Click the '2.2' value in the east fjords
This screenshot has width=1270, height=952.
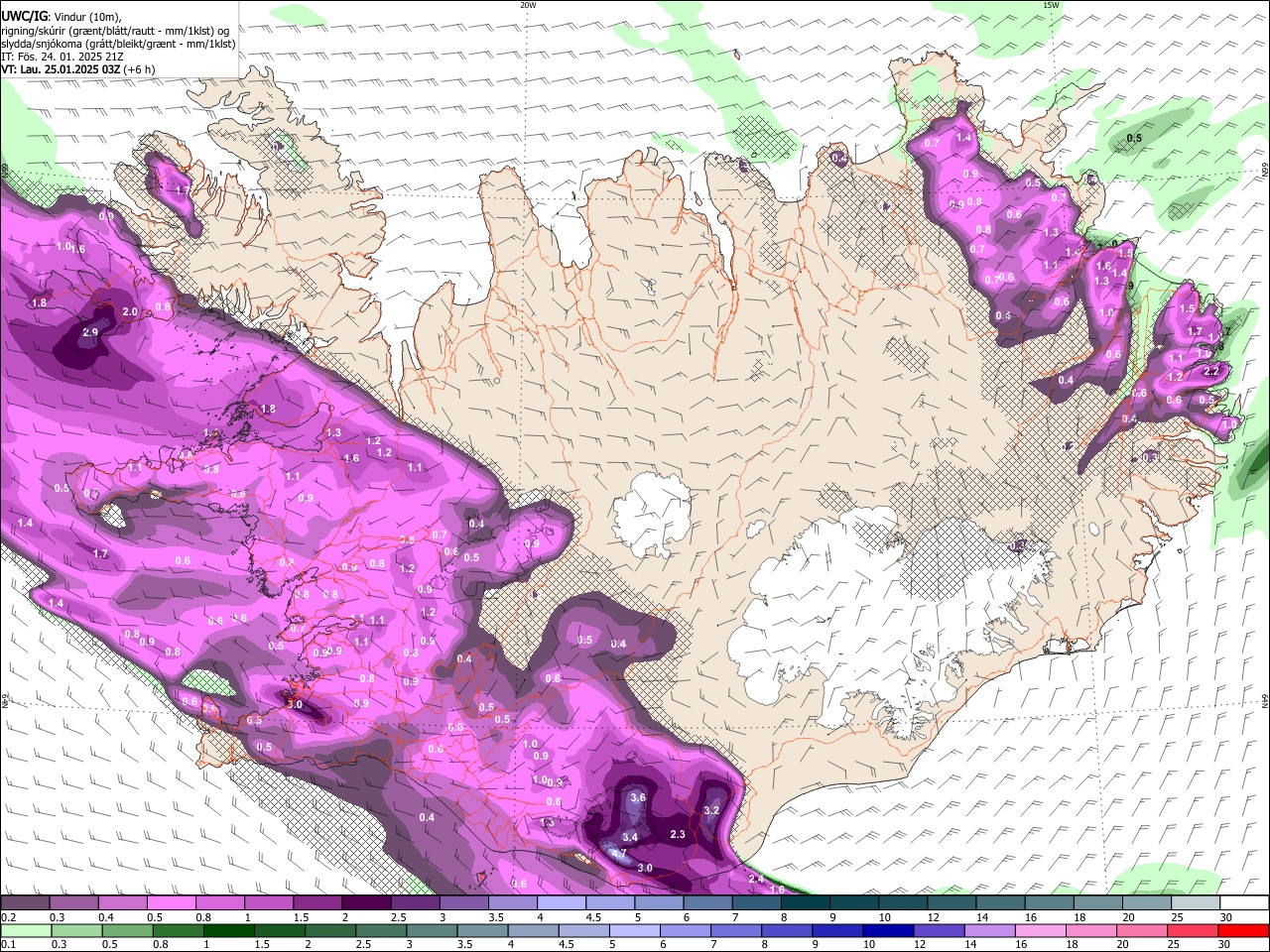coord(1209,370)
